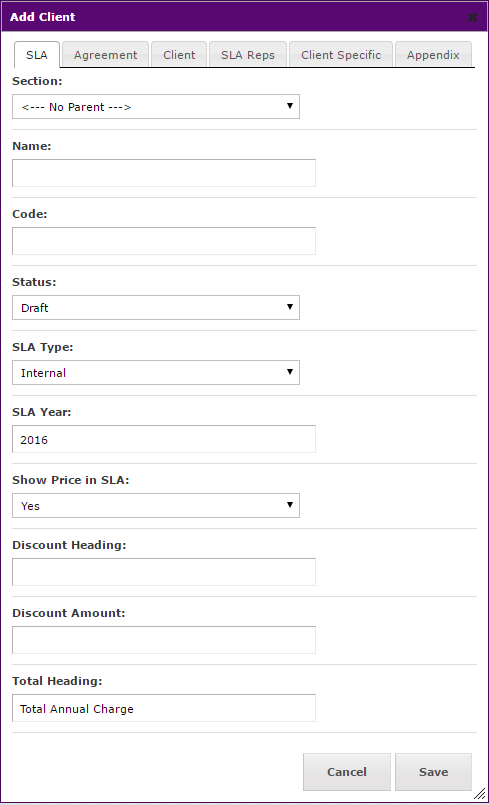Select the Client tab
Screen dimensions: 489x805
click(x=179, y=54)
